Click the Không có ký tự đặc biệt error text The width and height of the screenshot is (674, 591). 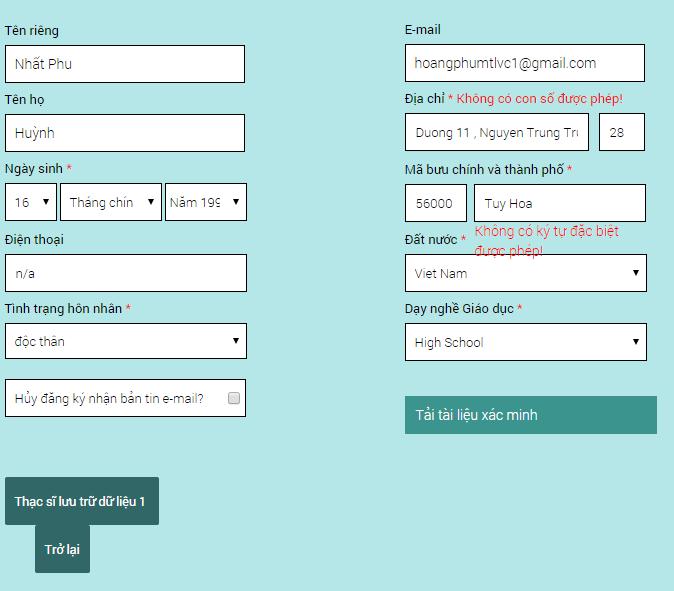coord(546,241)
